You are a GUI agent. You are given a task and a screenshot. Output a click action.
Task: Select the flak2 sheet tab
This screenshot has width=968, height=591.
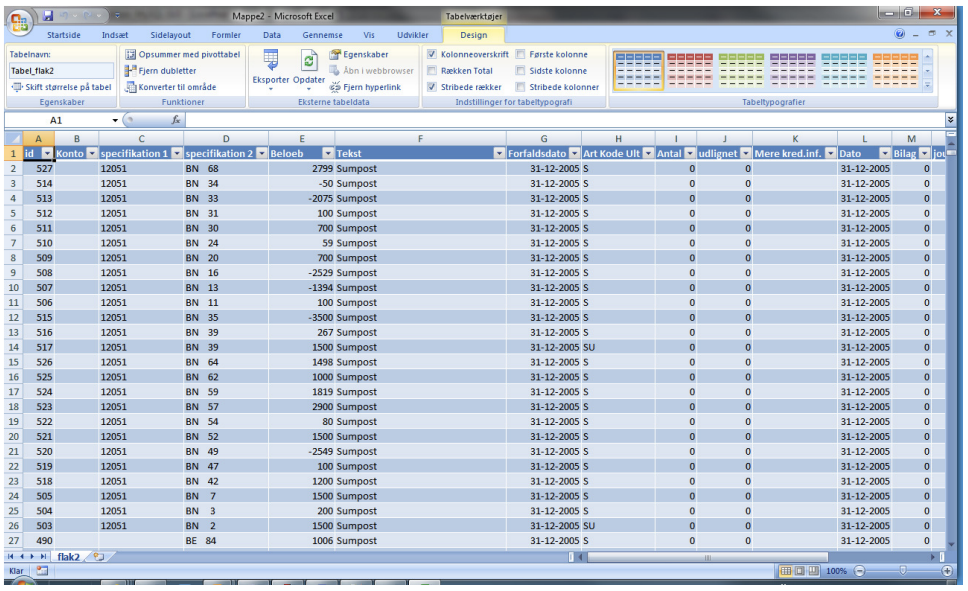(x=69, y=556)
